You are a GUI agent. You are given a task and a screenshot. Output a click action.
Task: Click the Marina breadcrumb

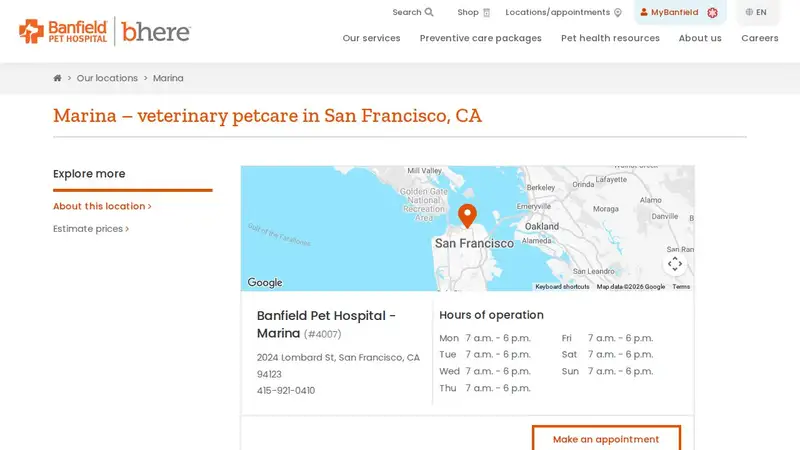(168, 78)
